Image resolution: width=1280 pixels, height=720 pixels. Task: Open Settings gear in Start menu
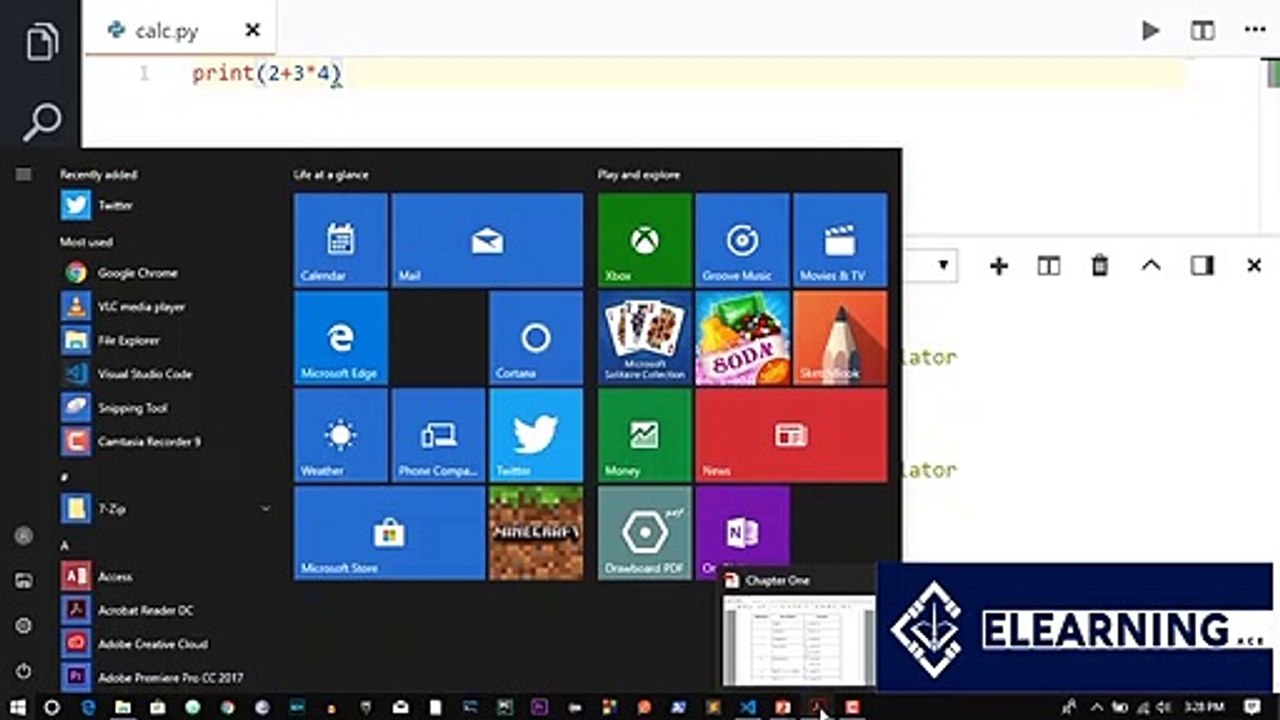pos(24,626)
